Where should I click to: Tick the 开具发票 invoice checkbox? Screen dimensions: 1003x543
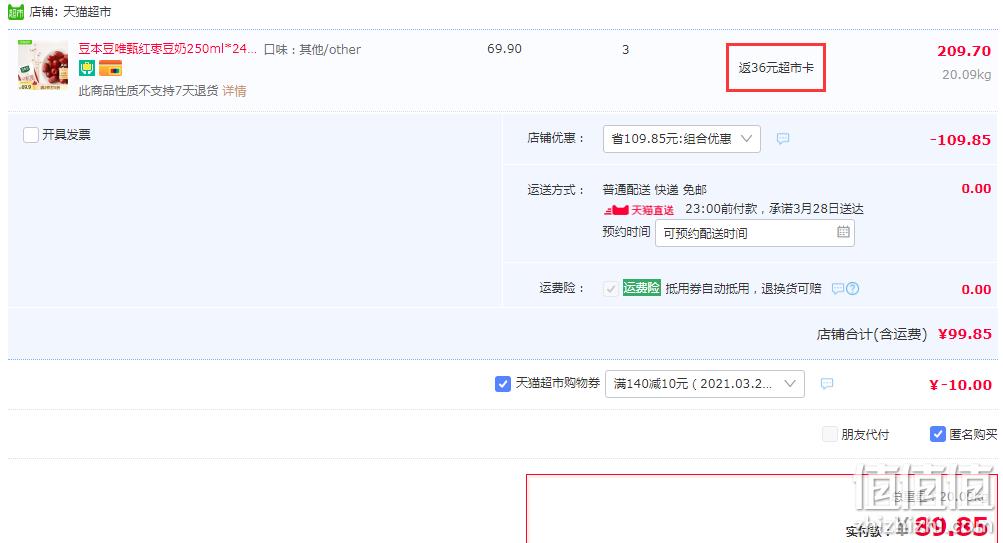tap(31, 135)
